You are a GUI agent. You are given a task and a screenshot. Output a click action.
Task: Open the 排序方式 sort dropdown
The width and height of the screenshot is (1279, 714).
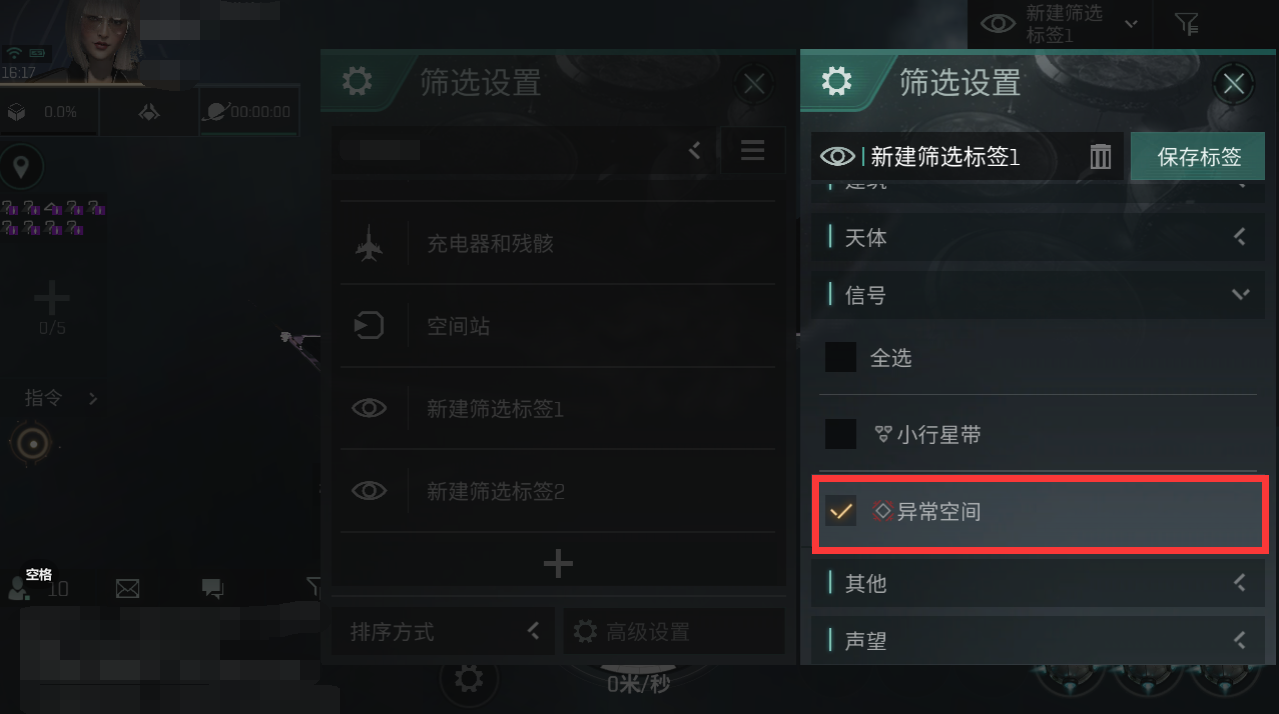coord(443,632)
